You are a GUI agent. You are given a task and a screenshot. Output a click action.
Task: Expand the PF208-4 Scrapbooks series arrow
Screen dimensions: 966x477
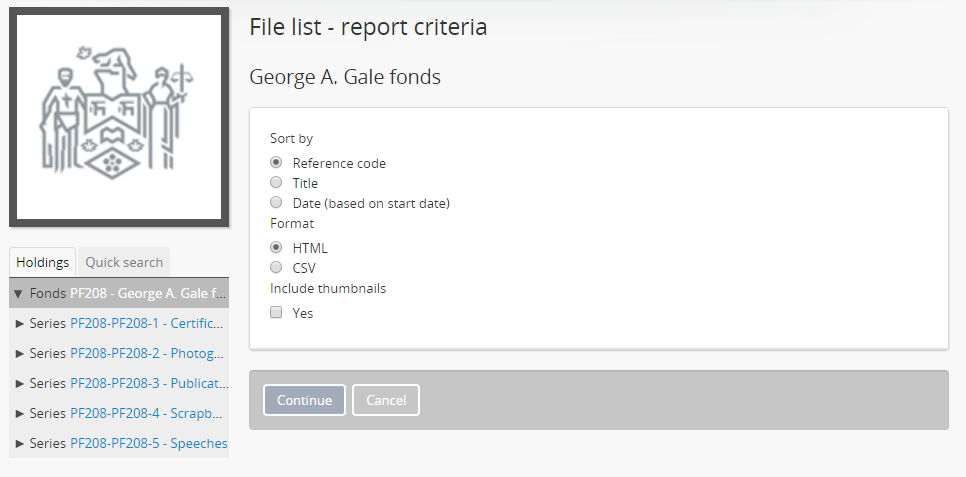[21, 413]
